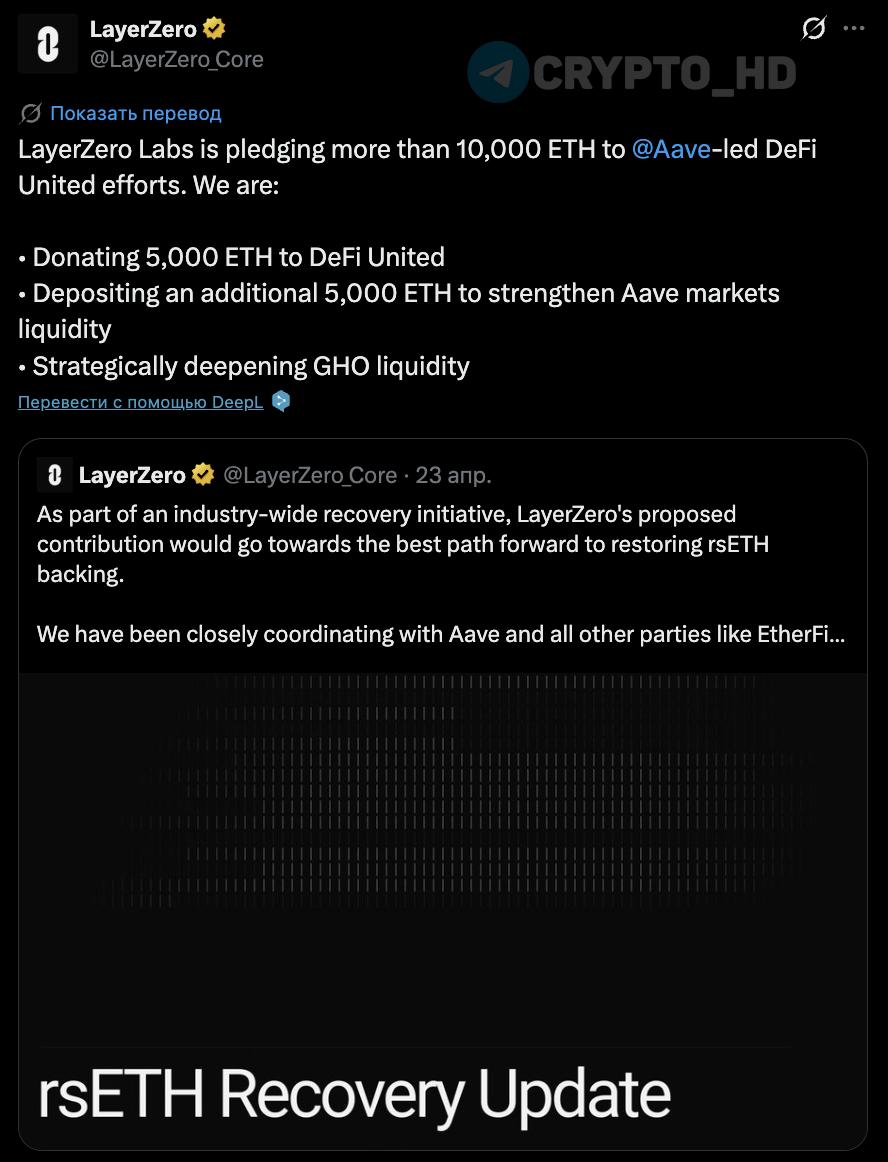Click the Telegram logo in the CRYPTO_HD watermark

(x=498, y=72)
